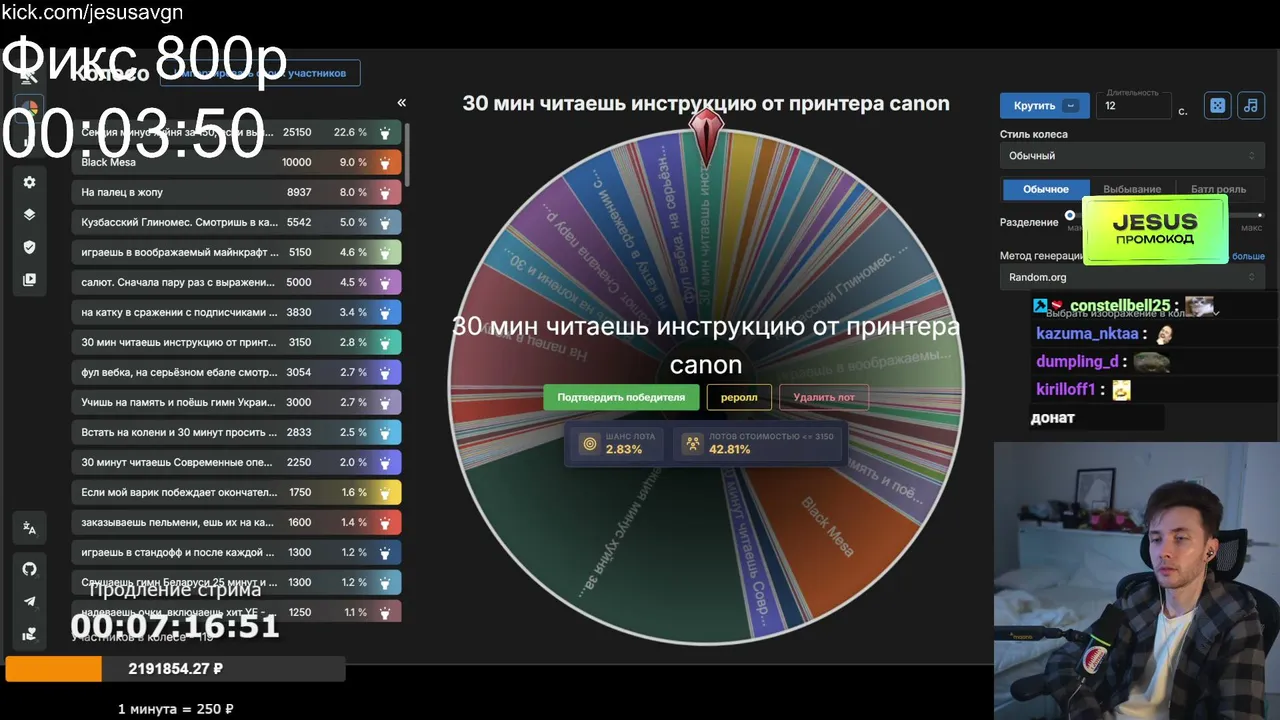The width and height of the screenshot is (1280, 720).
Task: Select the Black Mesa lot name
Action: [x=108, y=162]
